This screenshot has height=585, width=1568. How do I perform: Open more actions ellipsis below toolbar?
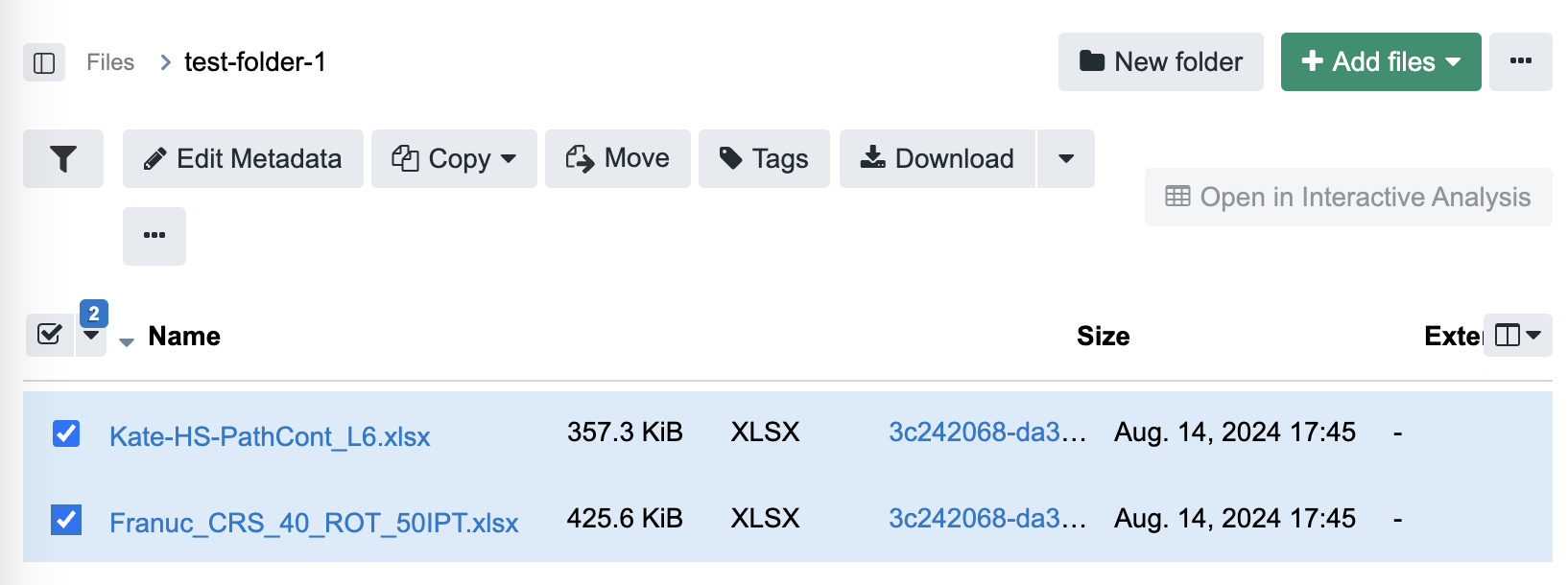[154, 236]
